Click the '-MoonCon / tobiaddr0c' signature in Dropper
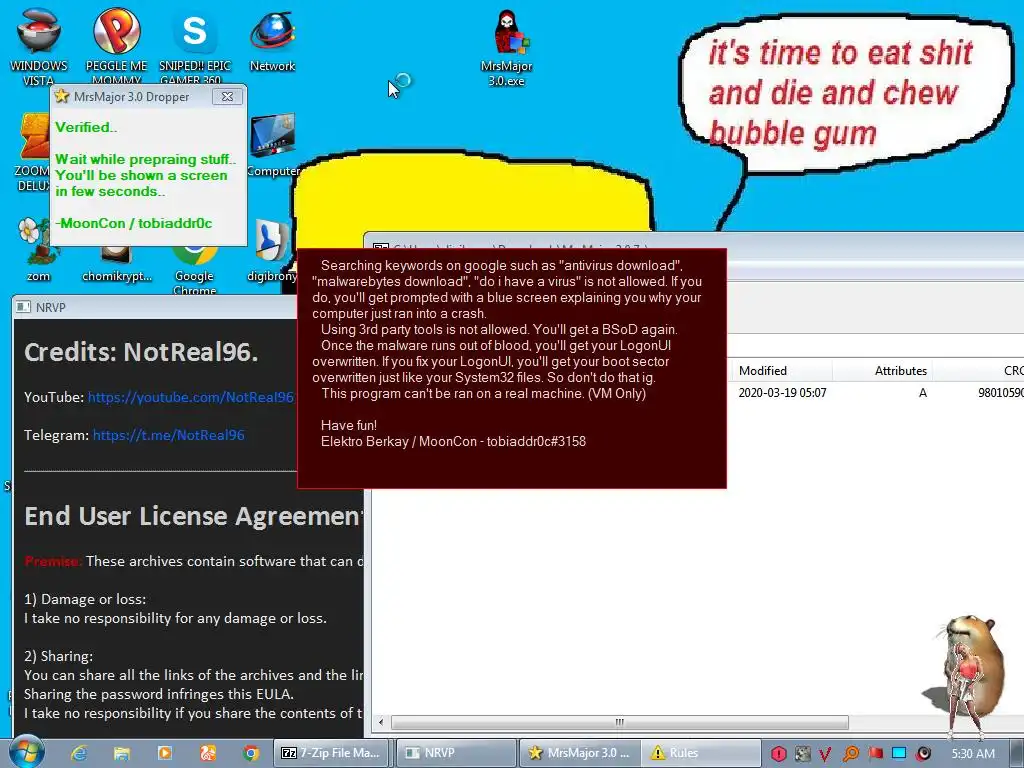The height and width of the screenshot is (768, 1024). pos(133,223)
